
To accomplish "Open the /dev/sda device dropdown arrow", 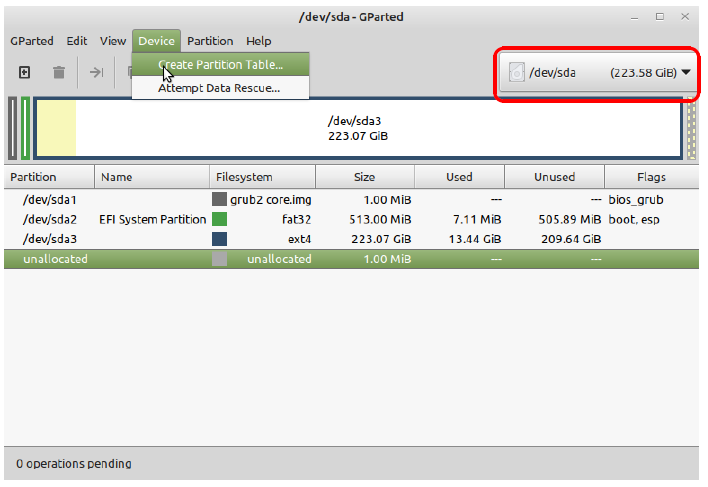I will [x=686, y=72].
